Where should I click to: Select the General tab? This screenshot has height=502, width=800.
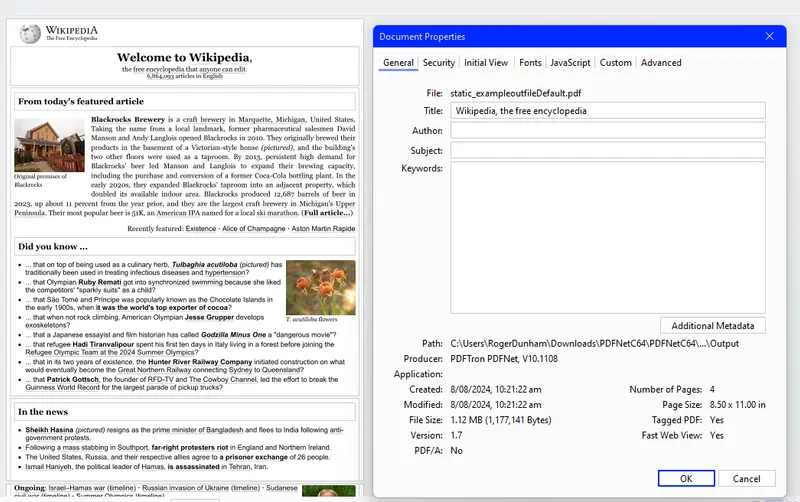398,63
